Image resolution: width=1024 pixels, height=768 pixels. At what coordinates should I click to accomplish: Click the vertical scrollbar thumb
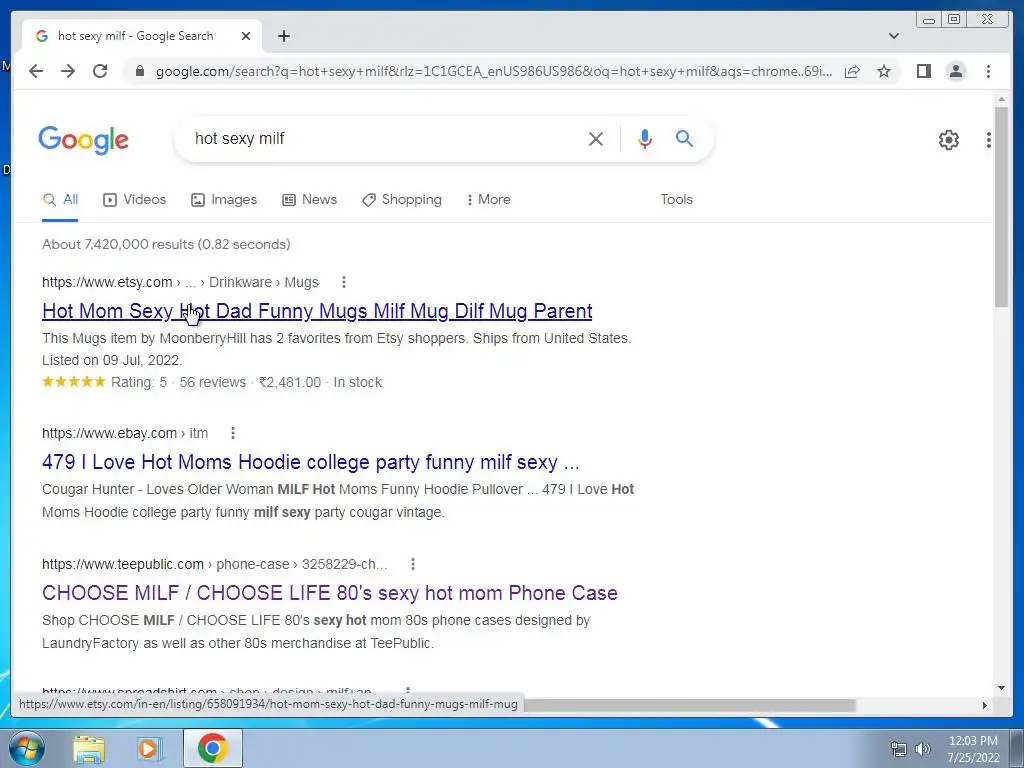point(1001,206)
